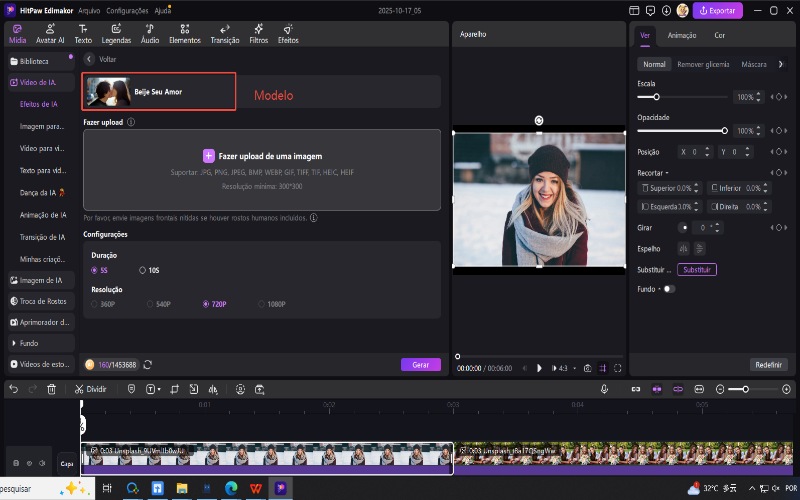Image resolution: width=800 pixels, height=500 pixels.
Task: Open the Avatar AI tool
Action: click(50, 34)
